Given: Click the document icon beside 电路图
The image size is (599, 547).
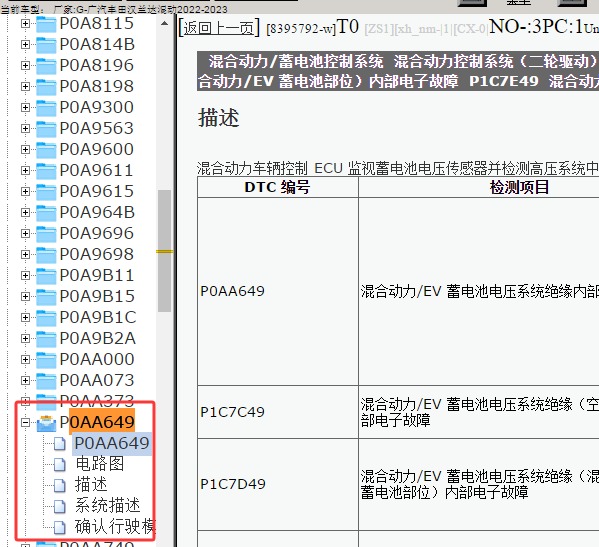Looking at the screenshot, I should coord(60,464).
